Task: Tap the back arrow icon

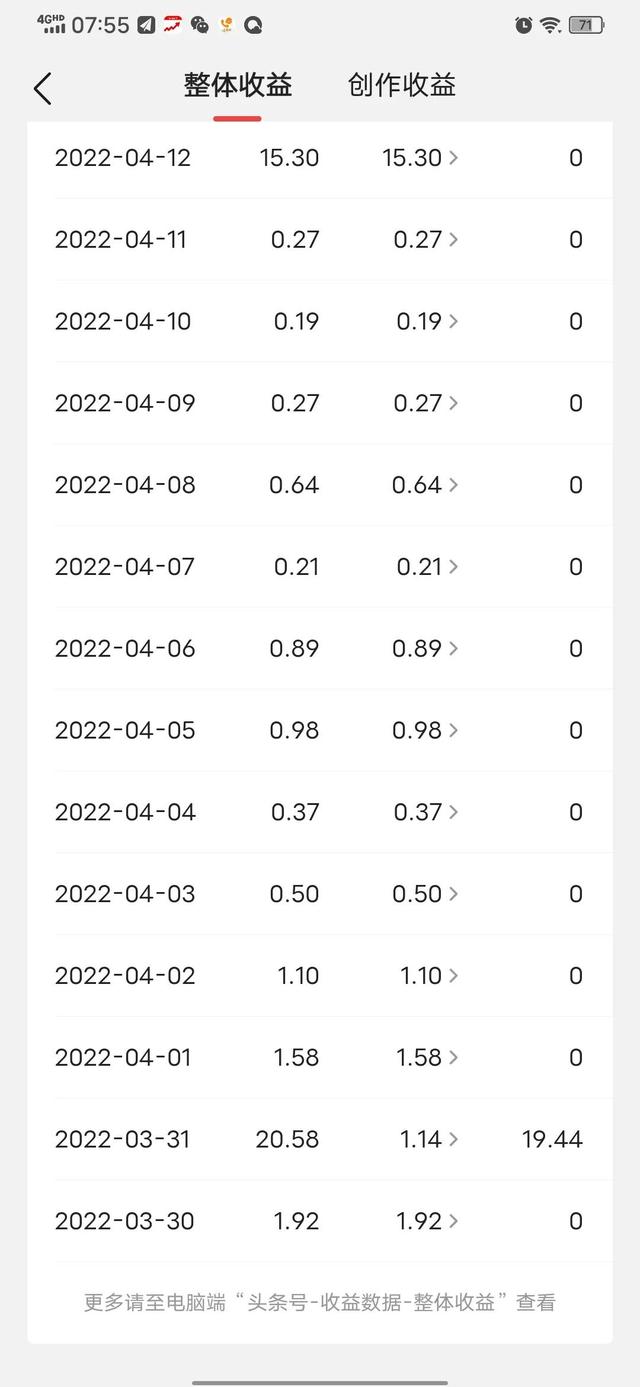Action: [x=42, y=88]
